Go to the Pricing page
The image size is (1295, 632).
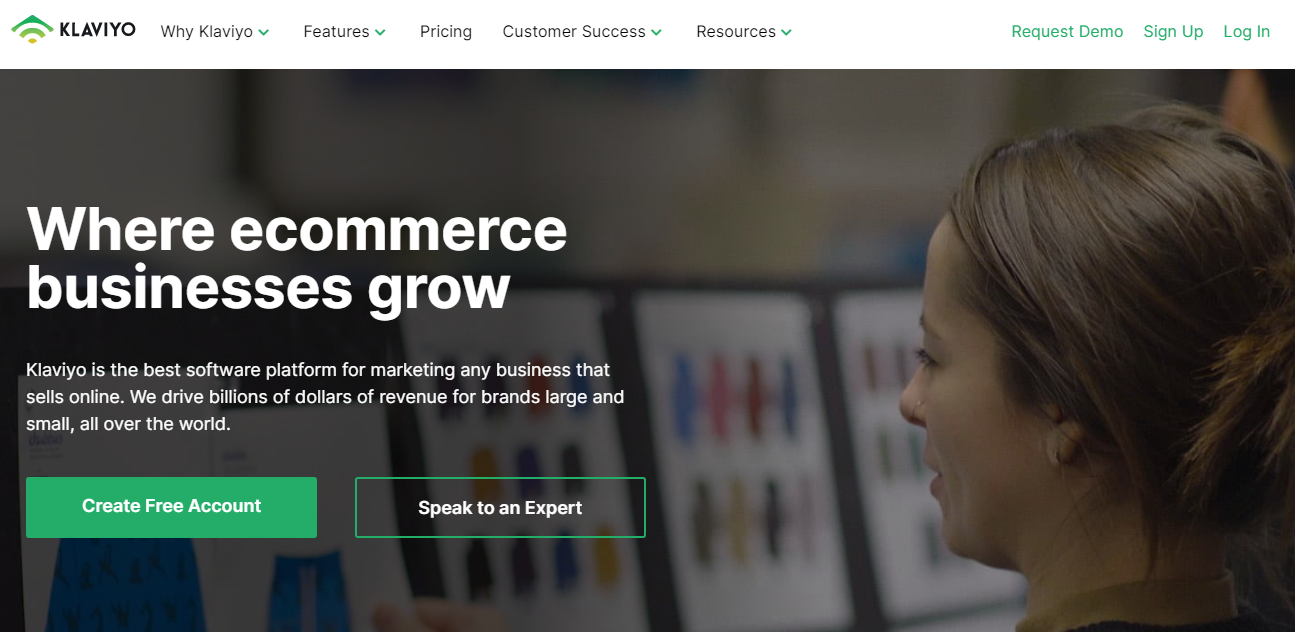click(x=446, y=31)
